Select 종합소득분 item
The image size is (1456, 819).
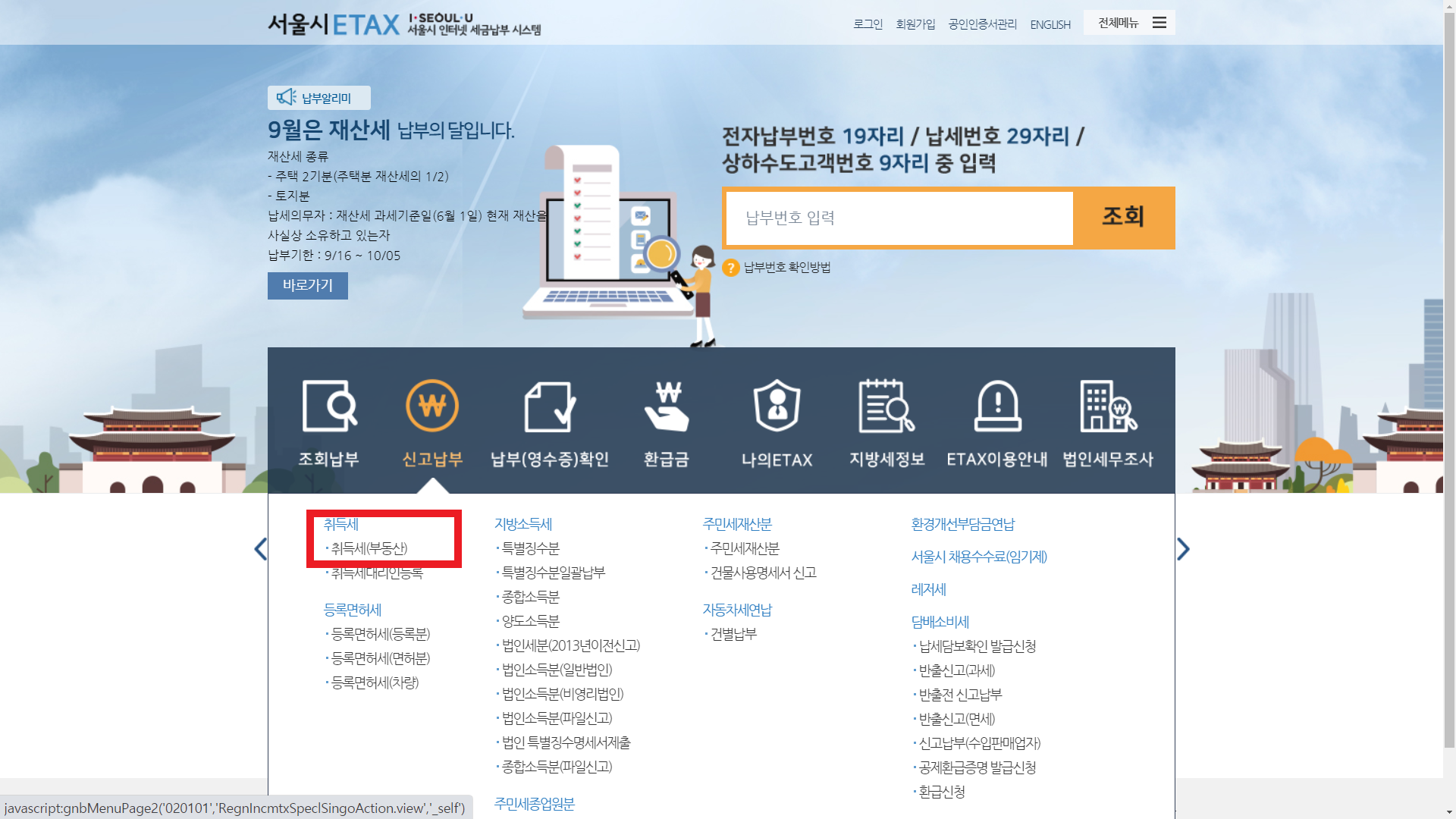tap(530, 597)
